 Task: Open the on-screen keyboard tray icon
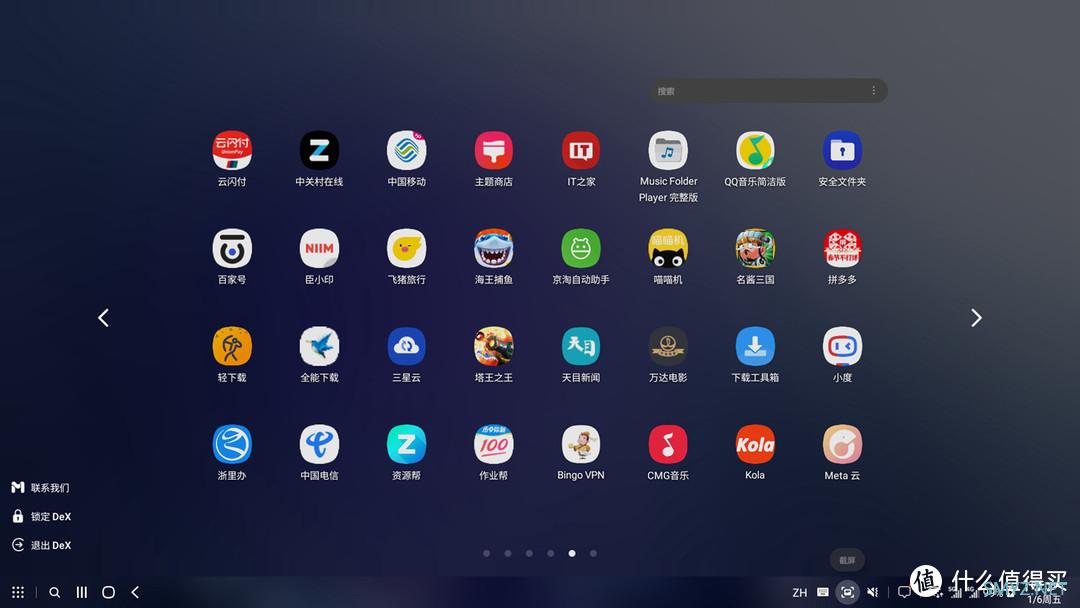[822, 592]
